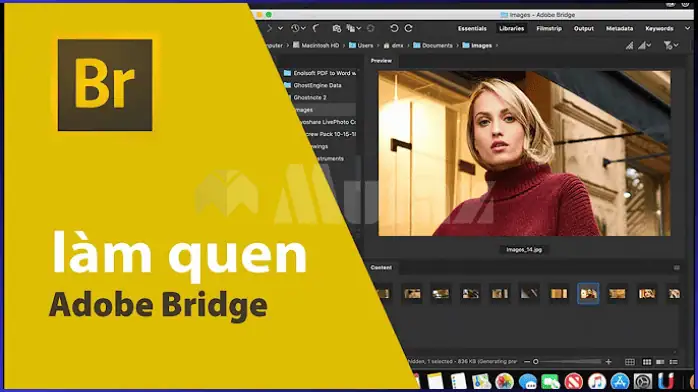This screenshot has height=392, width=698.
Task: Expand the workspace switcher chevron
Action: tap(687, 28)
